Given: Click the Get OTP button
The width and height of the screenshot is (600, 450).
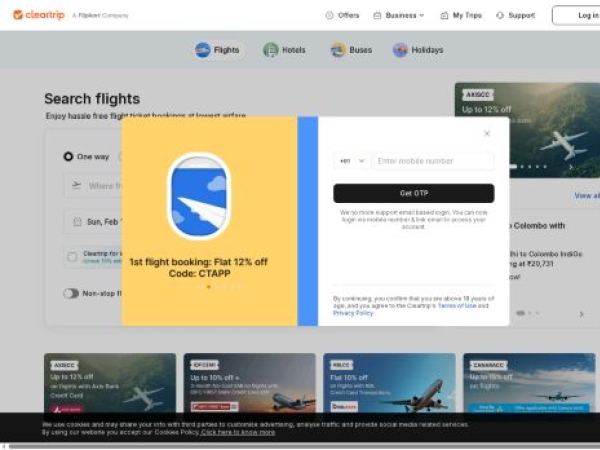Looking at the screenshot, I should (414, 193).
